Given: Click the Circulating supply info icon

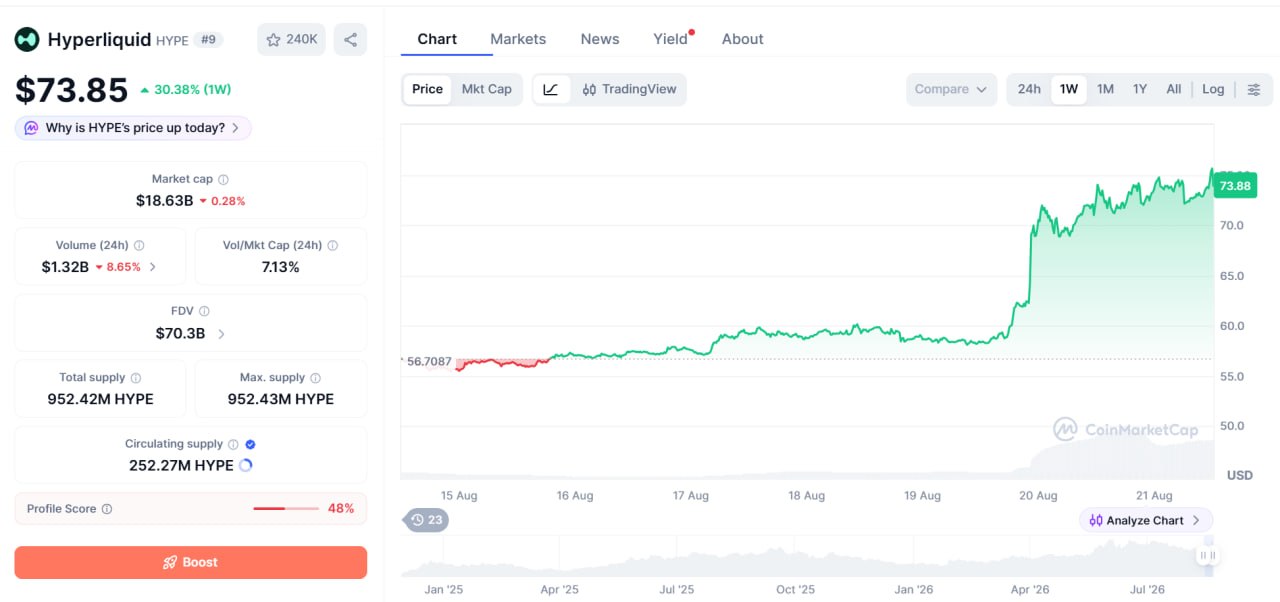Looking at the screenshot, I should [233, 444].
